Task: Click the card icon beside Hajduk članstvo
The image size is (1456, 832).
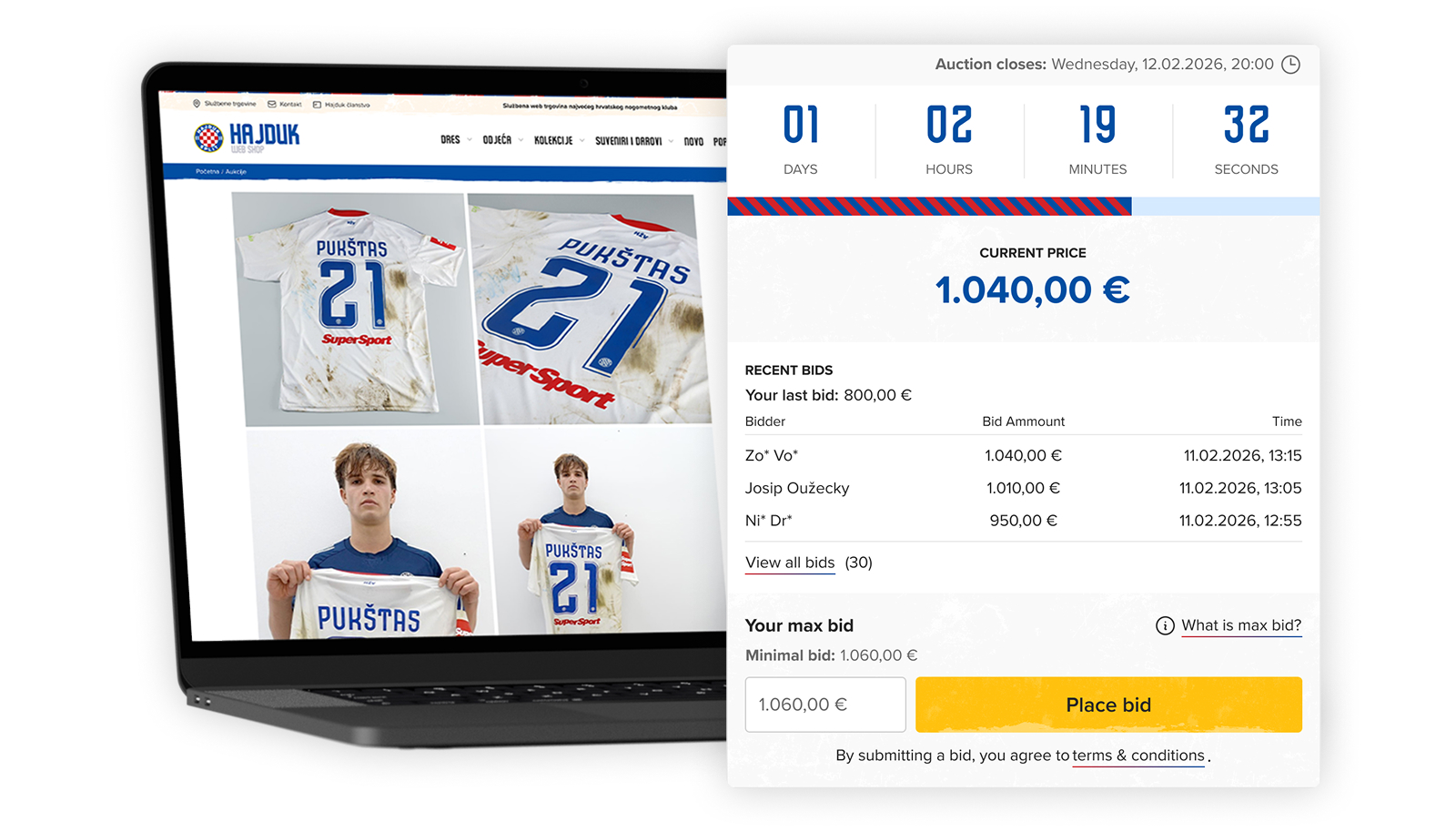Action: click(317, 105)
